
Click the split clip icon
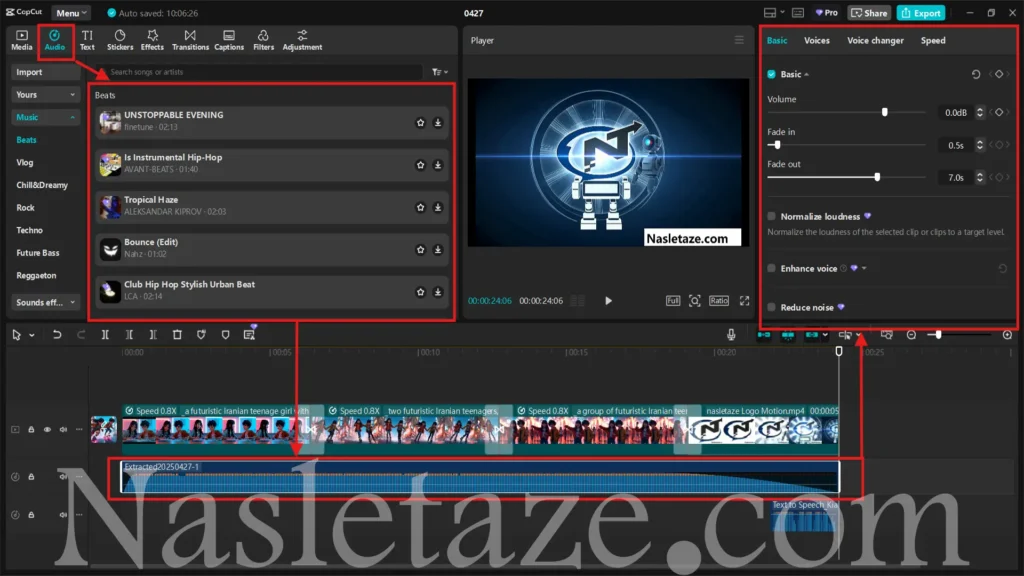(x=104, y=334)
